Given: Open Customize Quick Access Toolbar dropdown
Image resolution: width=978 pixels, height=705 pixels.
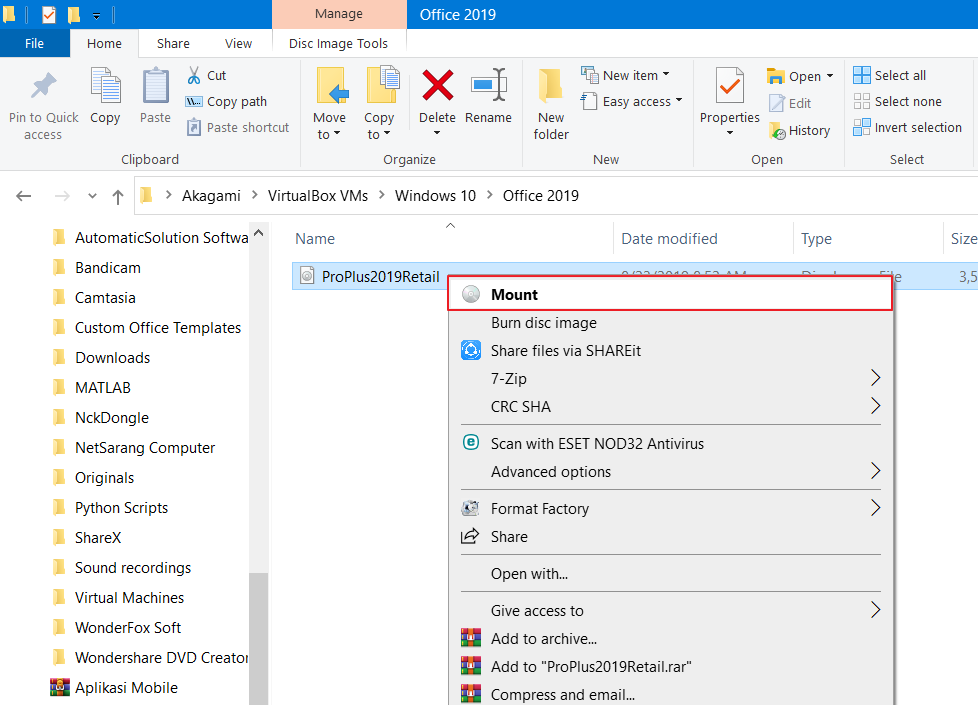Looking at the screenshot, I should (x=96, y=15).
